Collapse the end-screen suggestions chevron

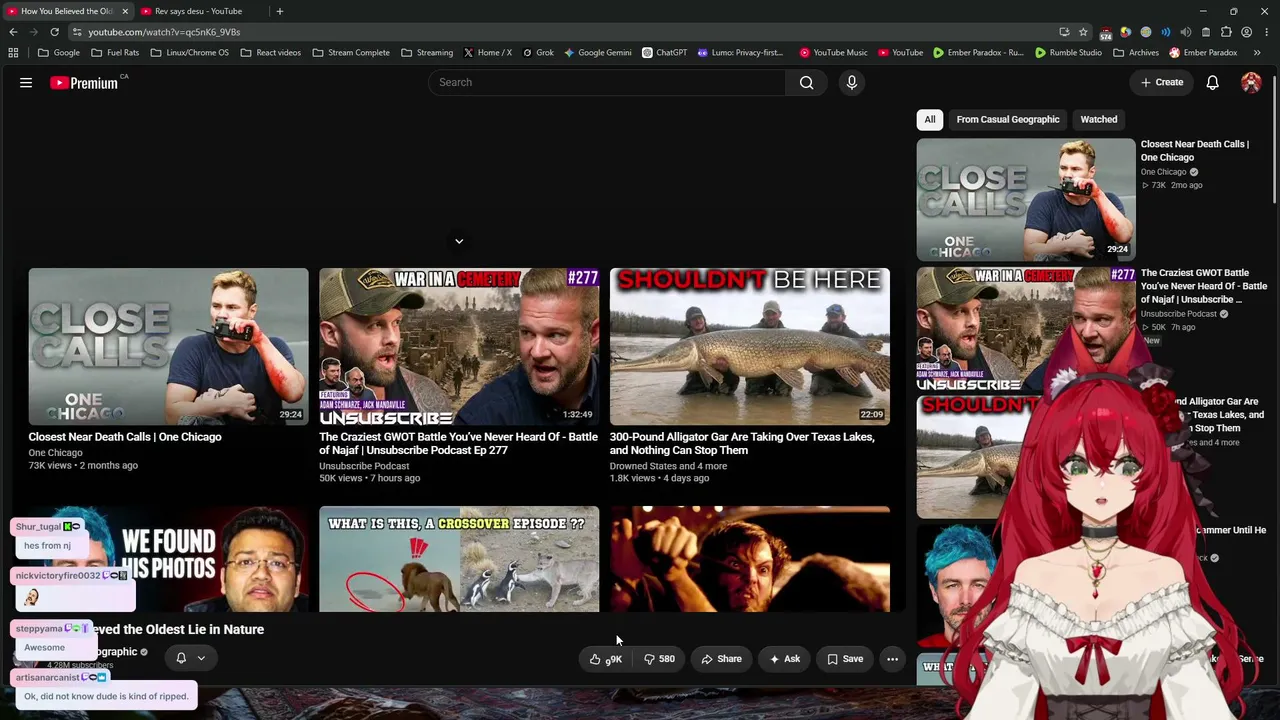(x=459, y=241)
